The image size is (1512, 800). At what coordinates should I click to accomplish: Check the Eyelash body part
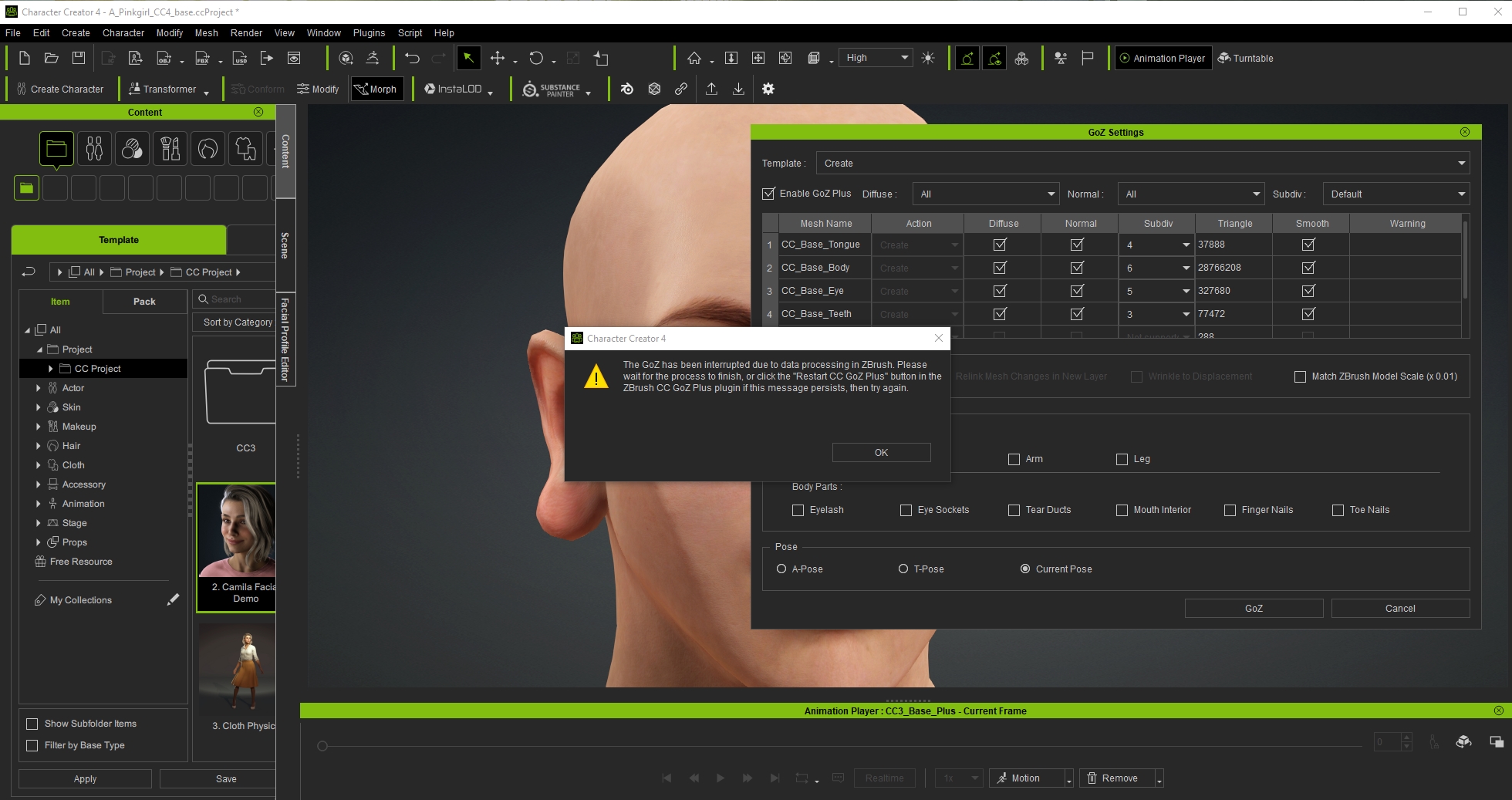pyautogui.click(x=798, y=510)
